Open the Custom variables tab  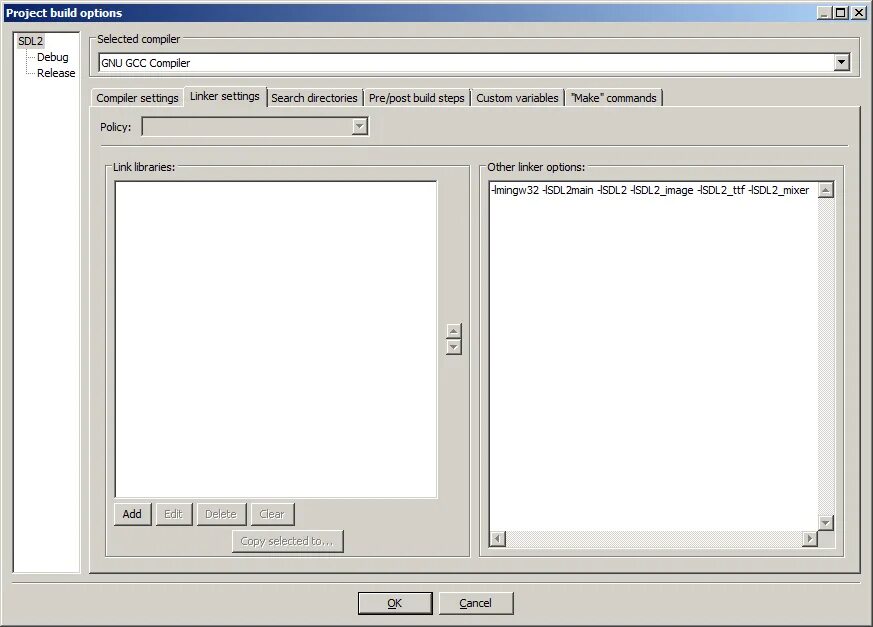517,98
